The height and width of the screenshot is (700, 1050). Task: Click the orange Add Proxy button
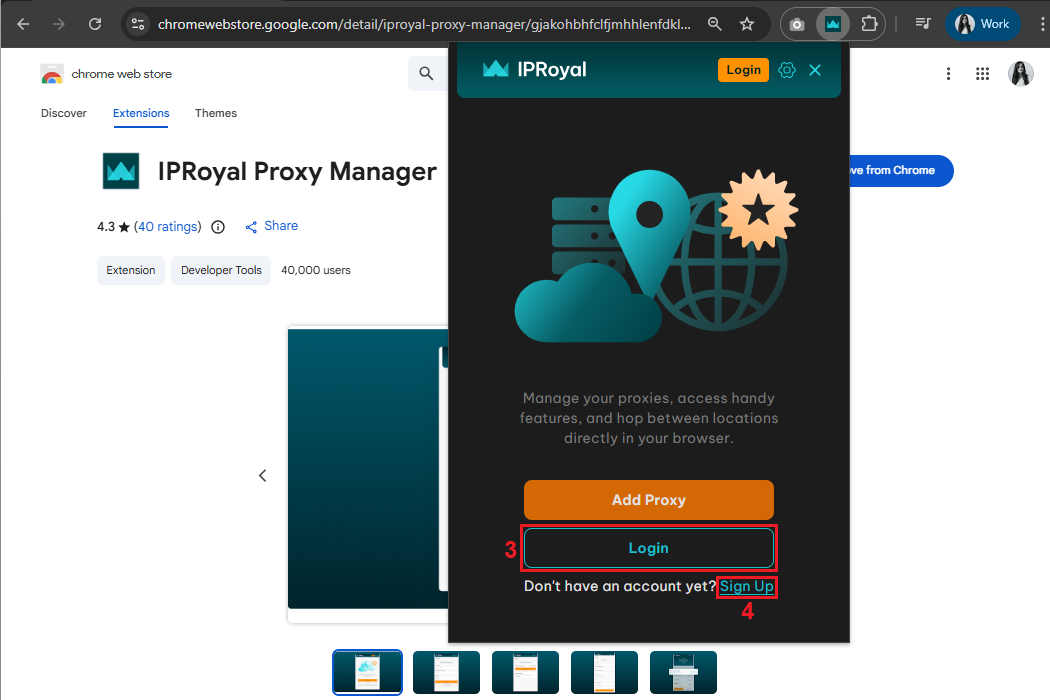(x=649, y=500)
